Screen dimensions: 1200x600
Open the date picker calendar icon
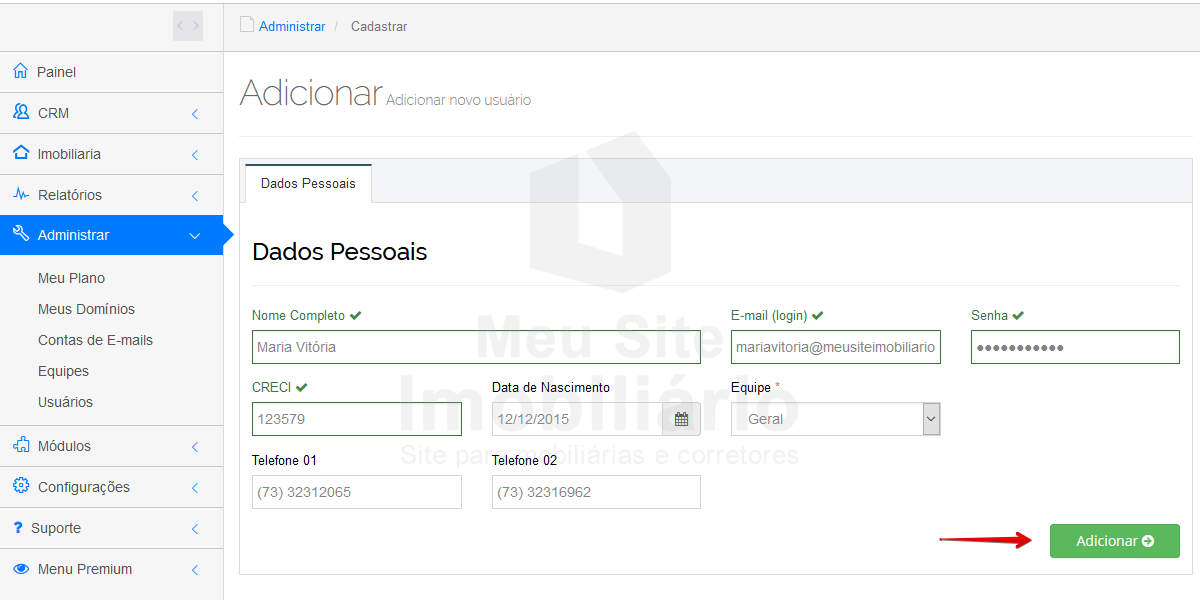coord(681,419)
